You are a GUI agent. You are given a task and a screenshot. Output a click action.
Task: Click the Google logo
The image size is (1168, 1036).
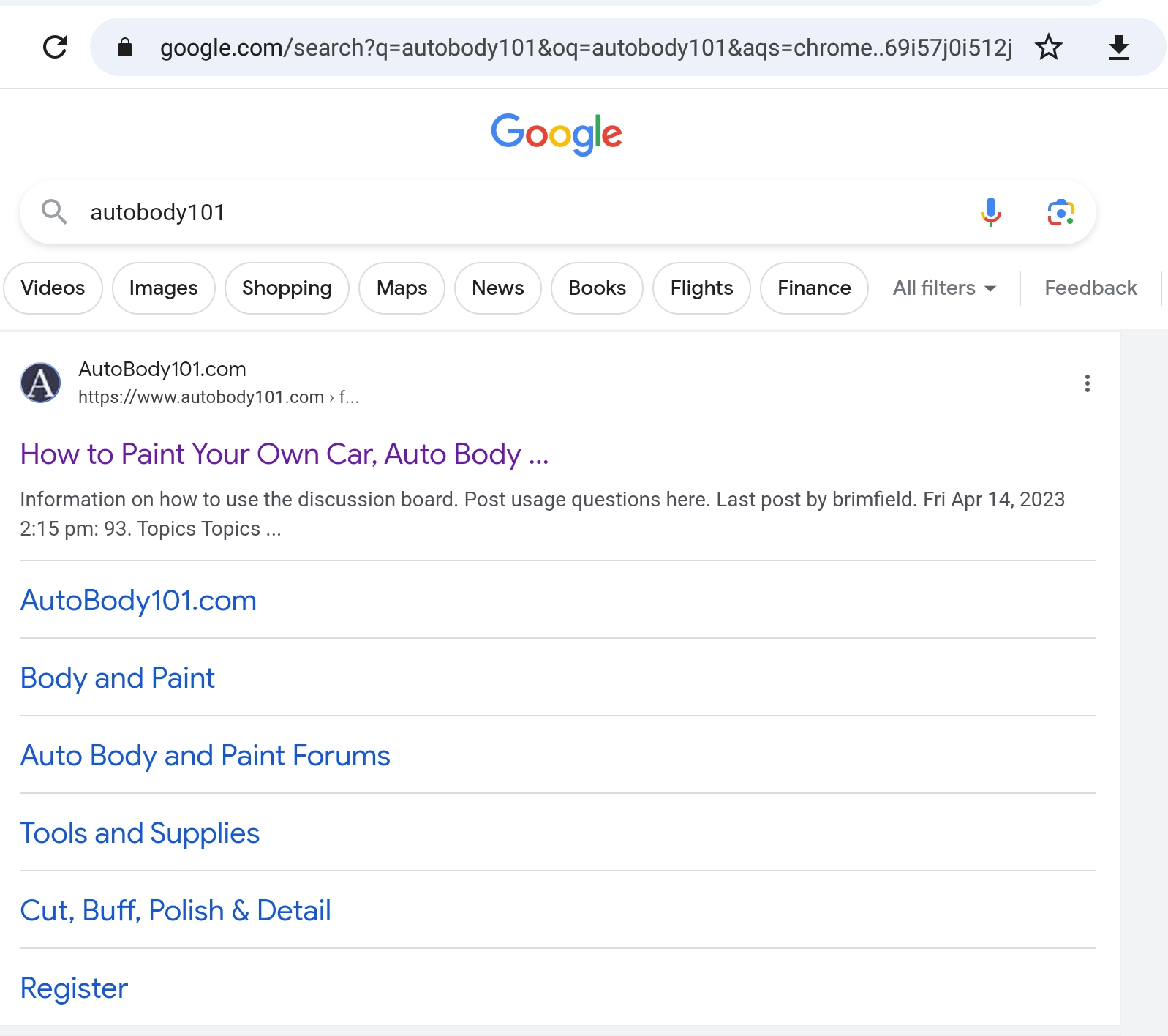click(x=557, y=134)
